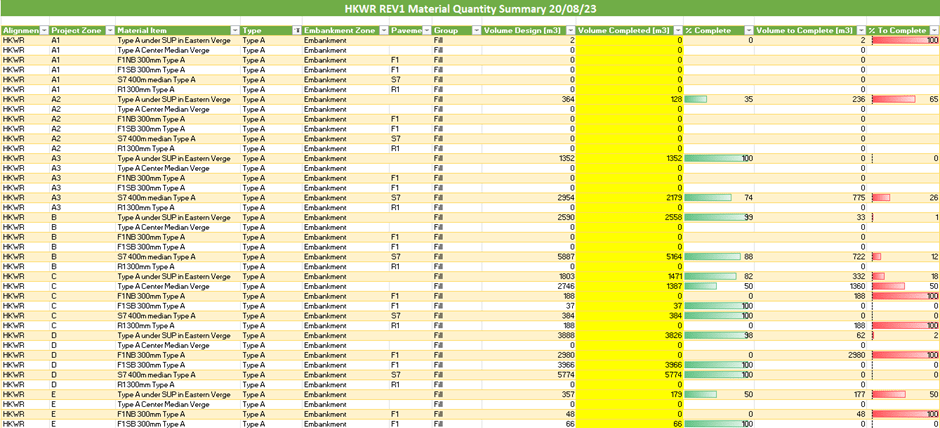Click the Volume to Complete [m3] filter button

click(x=863, y=31)
